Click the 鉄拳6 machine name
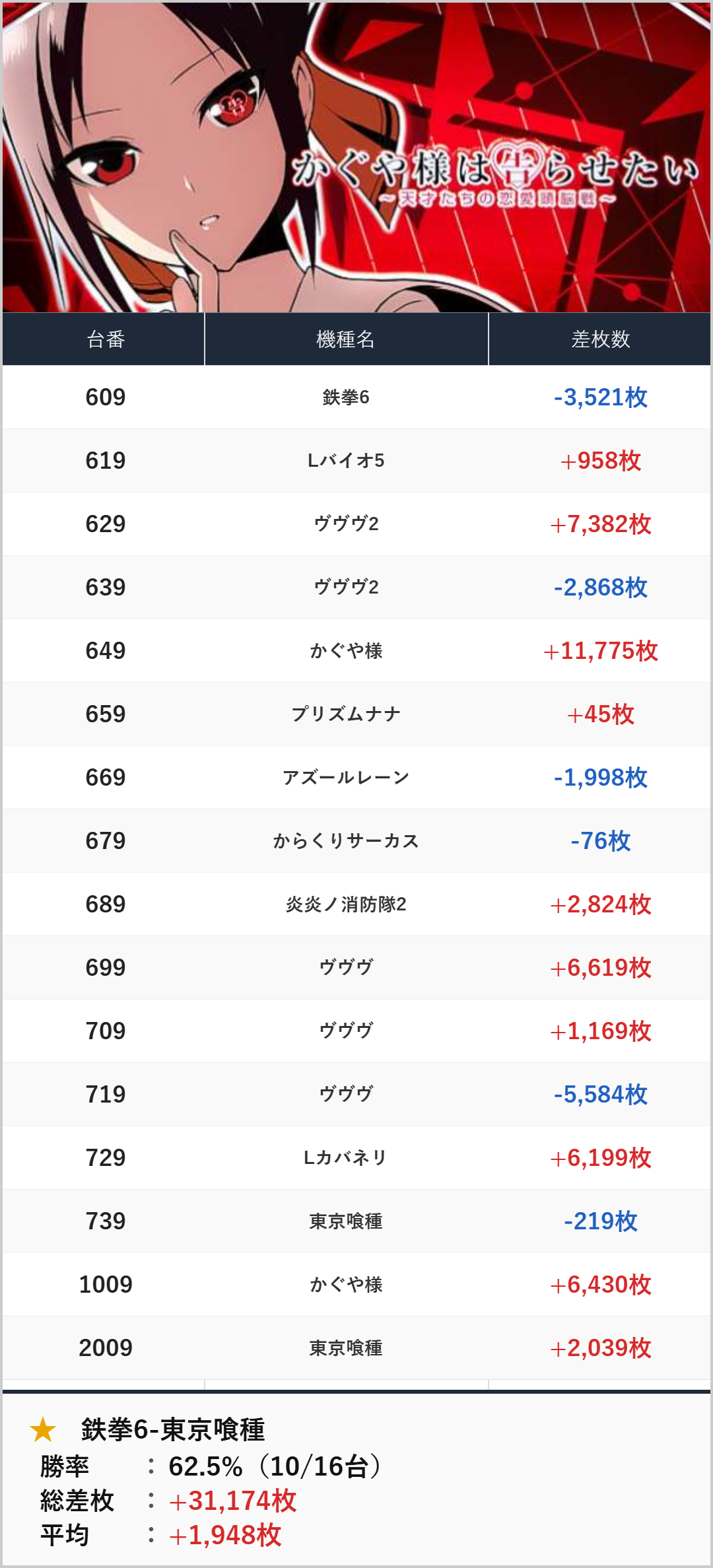713x1568 pixels. 346,397
